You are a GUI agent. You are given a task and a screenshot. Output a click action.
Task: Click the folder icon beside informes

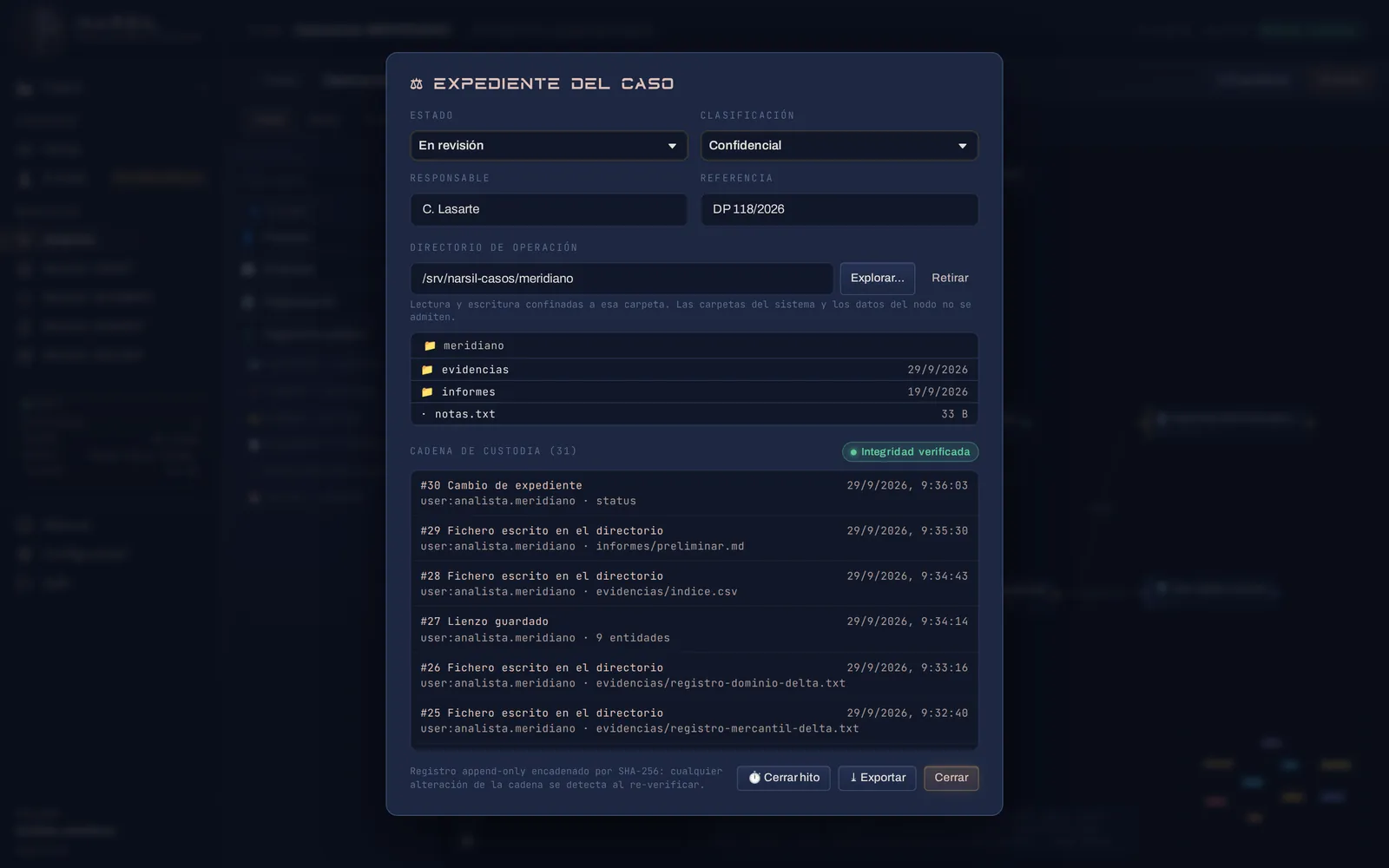pos(427,392)
